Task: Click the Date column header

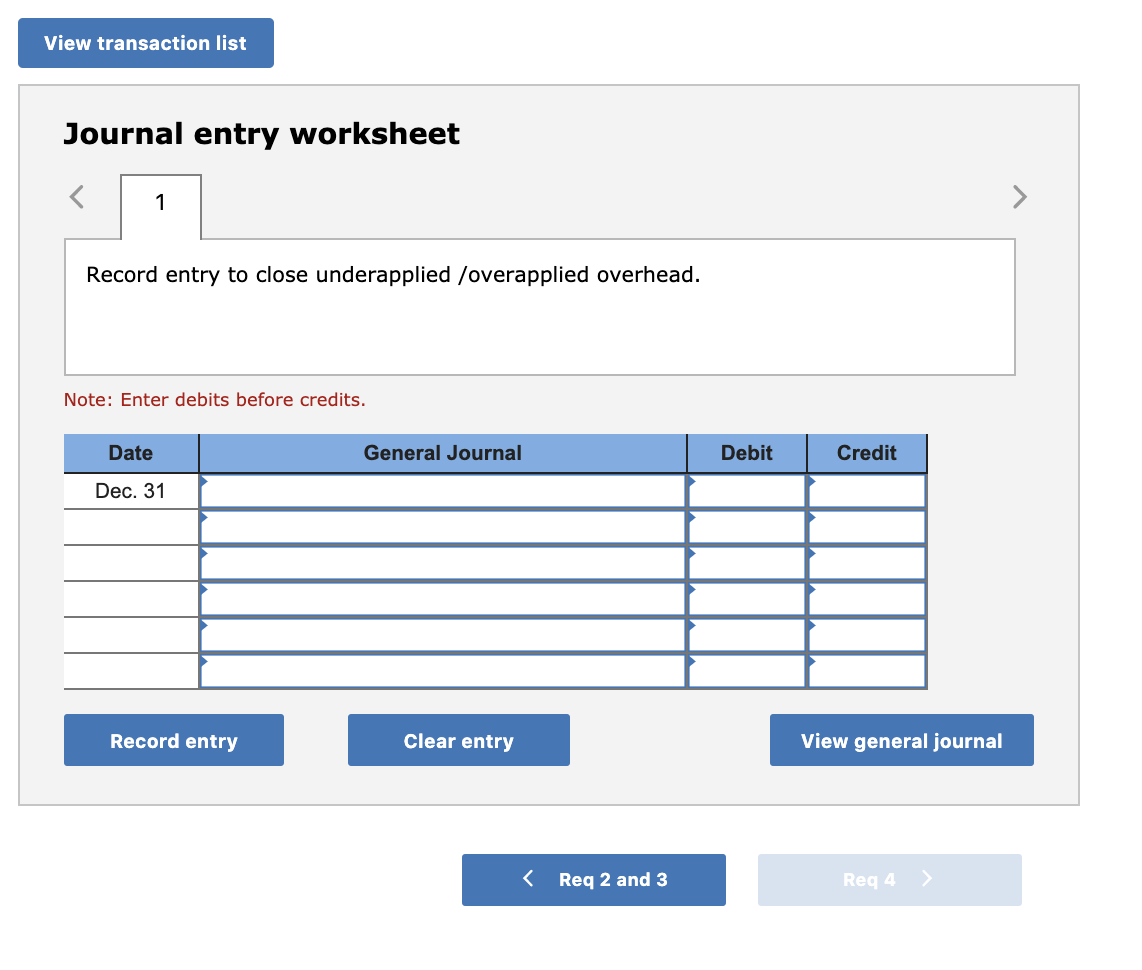Action: tap(131, 453)
